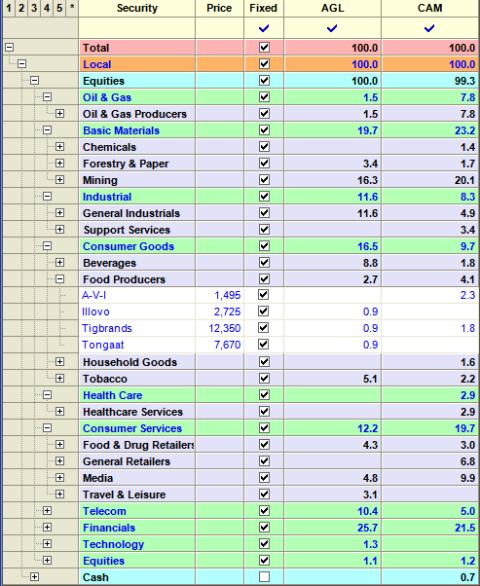Expand the Cash row
Screen dimensions: 480x586
pos(34,577)
